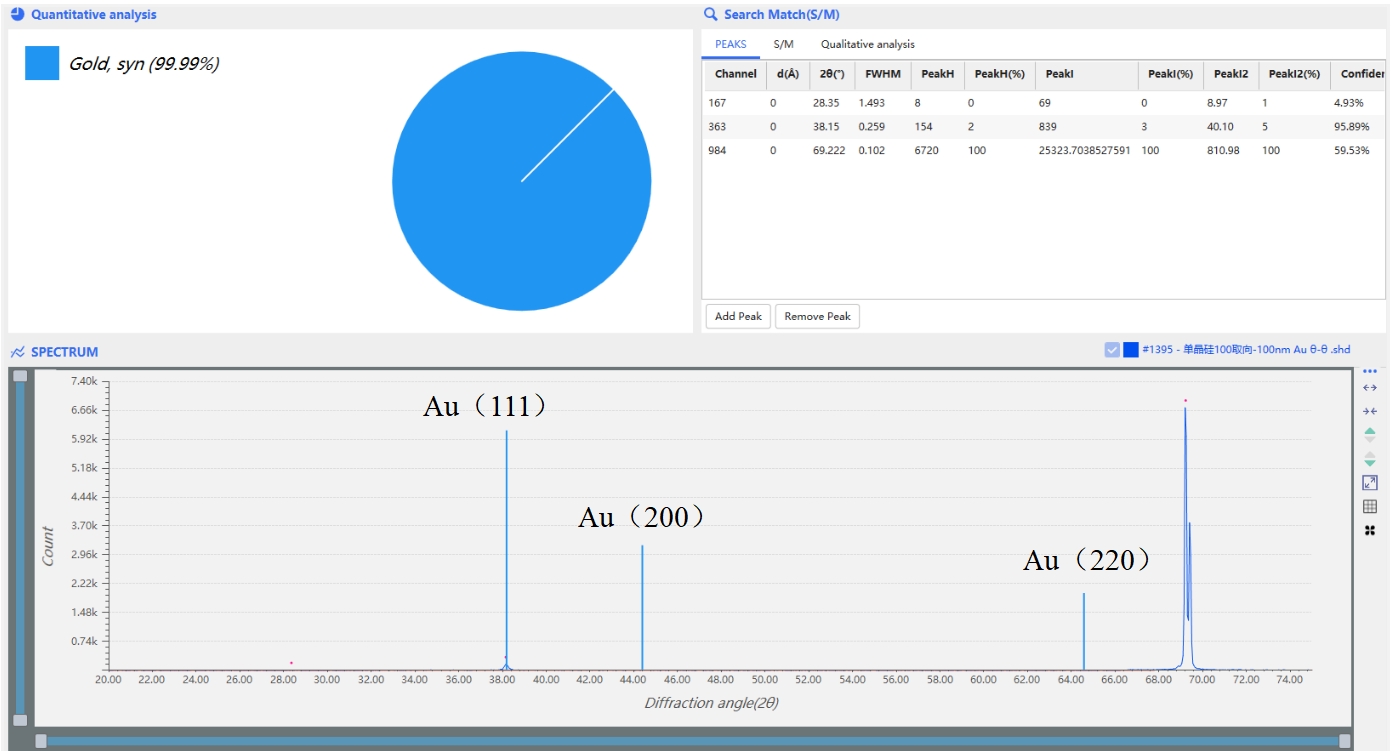
Task: Click the Search Match magnifier icon
Action: (710, 14)
